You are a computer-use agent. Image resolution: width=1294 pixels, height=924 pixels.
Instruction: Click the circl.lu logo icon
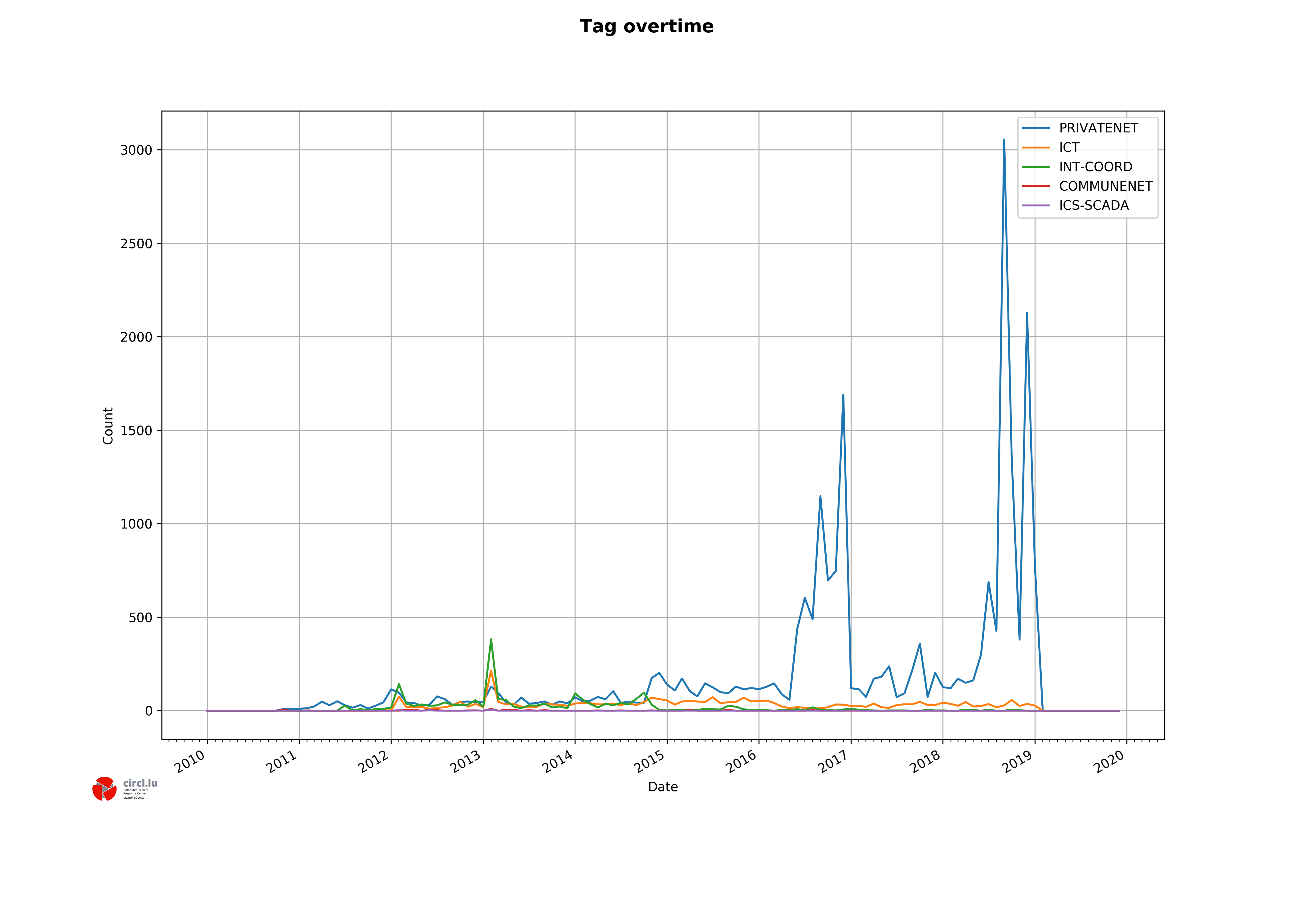pyautogui.click(x=104, y=788)
